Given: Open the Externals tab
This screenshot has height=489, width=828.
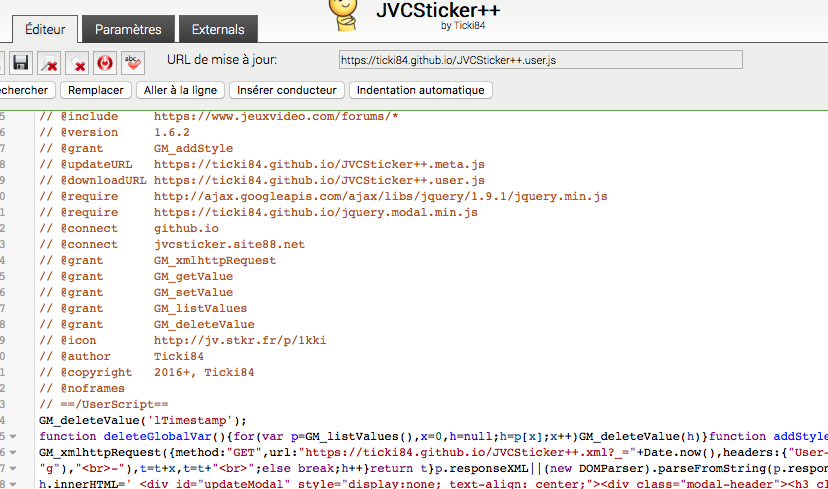Looking at the screenshot, I should click(218, 29).
